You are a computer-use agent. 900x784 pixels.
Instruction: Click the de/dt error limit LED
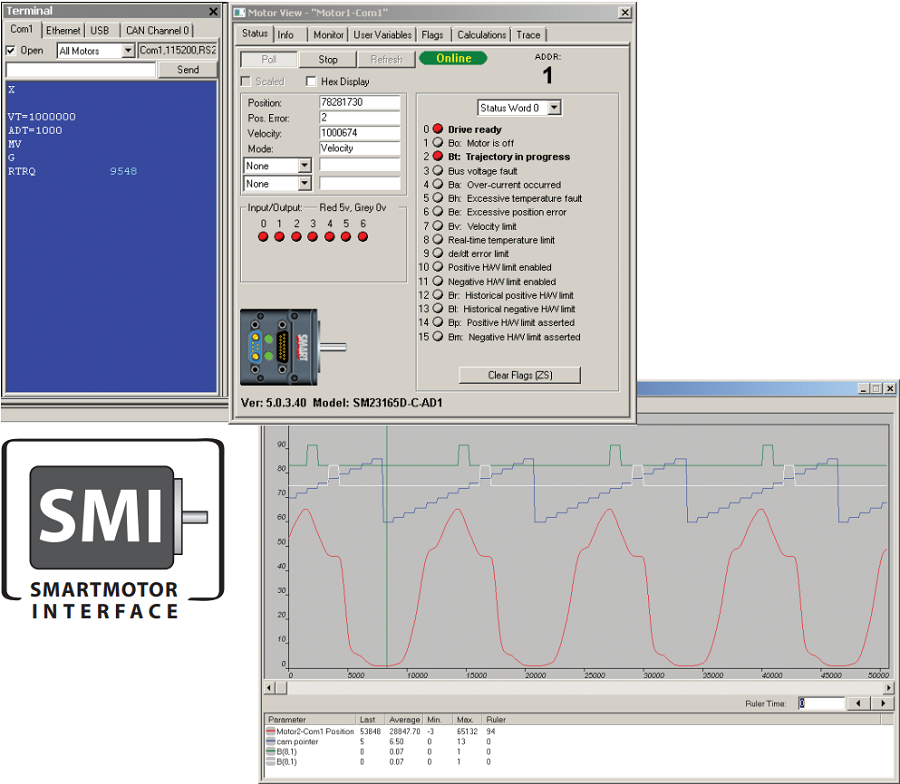(x=438, y=253)
